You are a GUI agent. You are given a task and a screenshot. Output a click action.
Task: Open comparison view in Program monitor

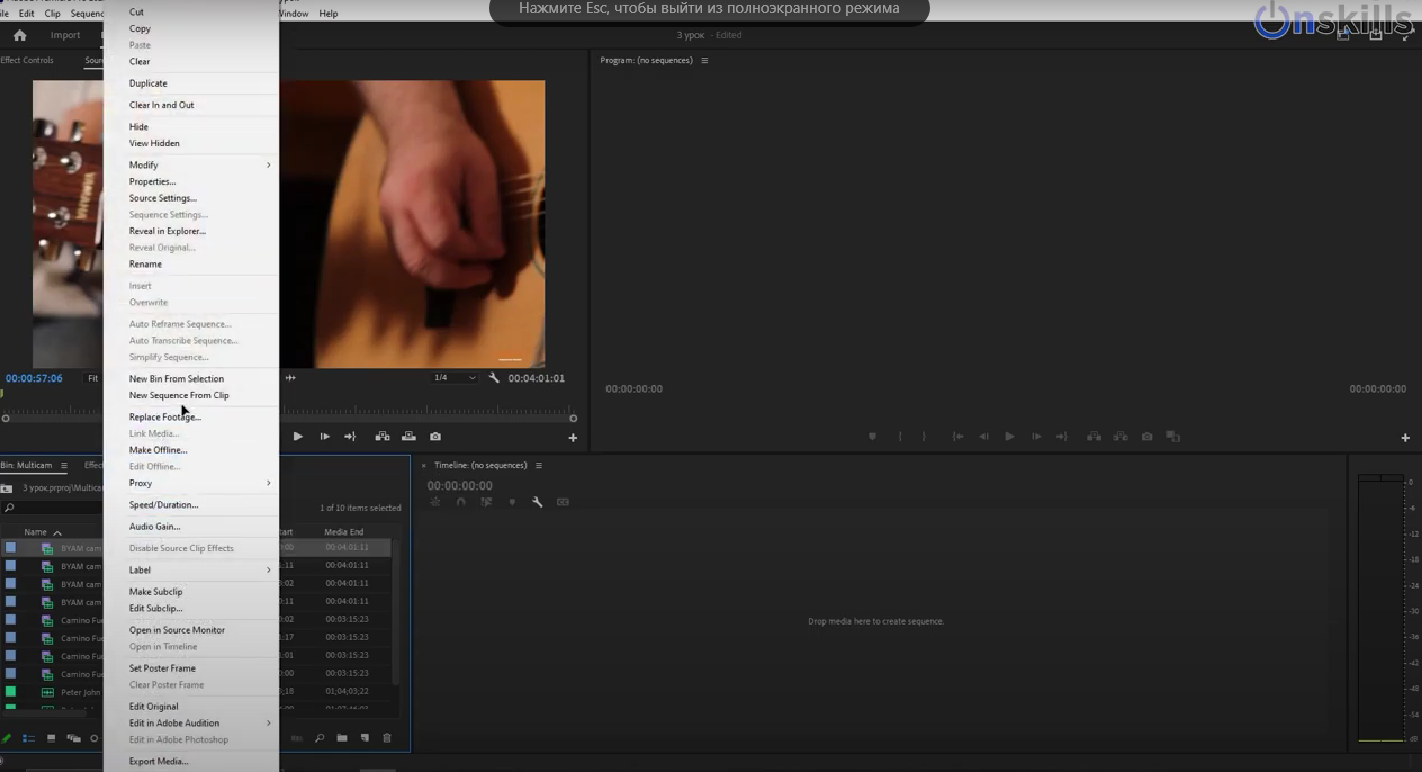1173,436
